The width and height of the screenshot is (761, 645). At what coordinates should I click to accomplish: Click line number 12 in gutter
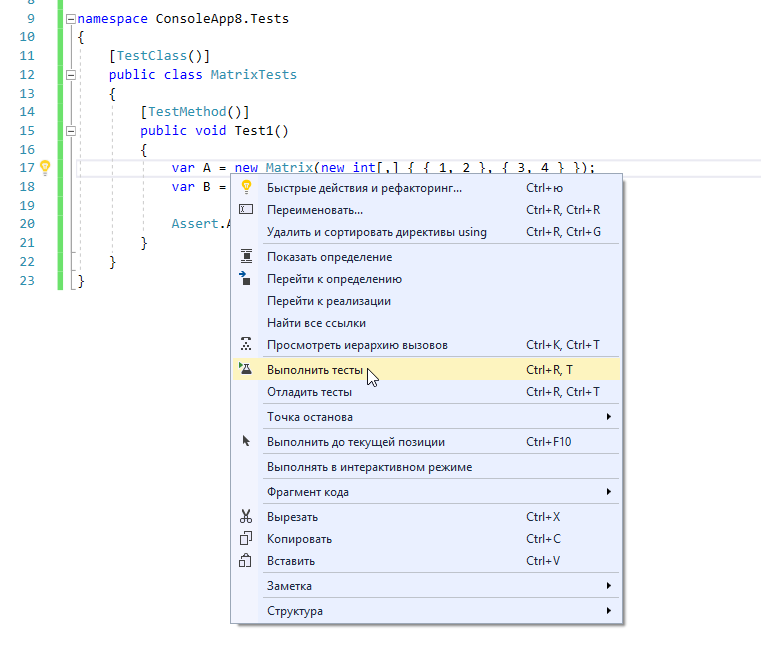click(27, 75)
